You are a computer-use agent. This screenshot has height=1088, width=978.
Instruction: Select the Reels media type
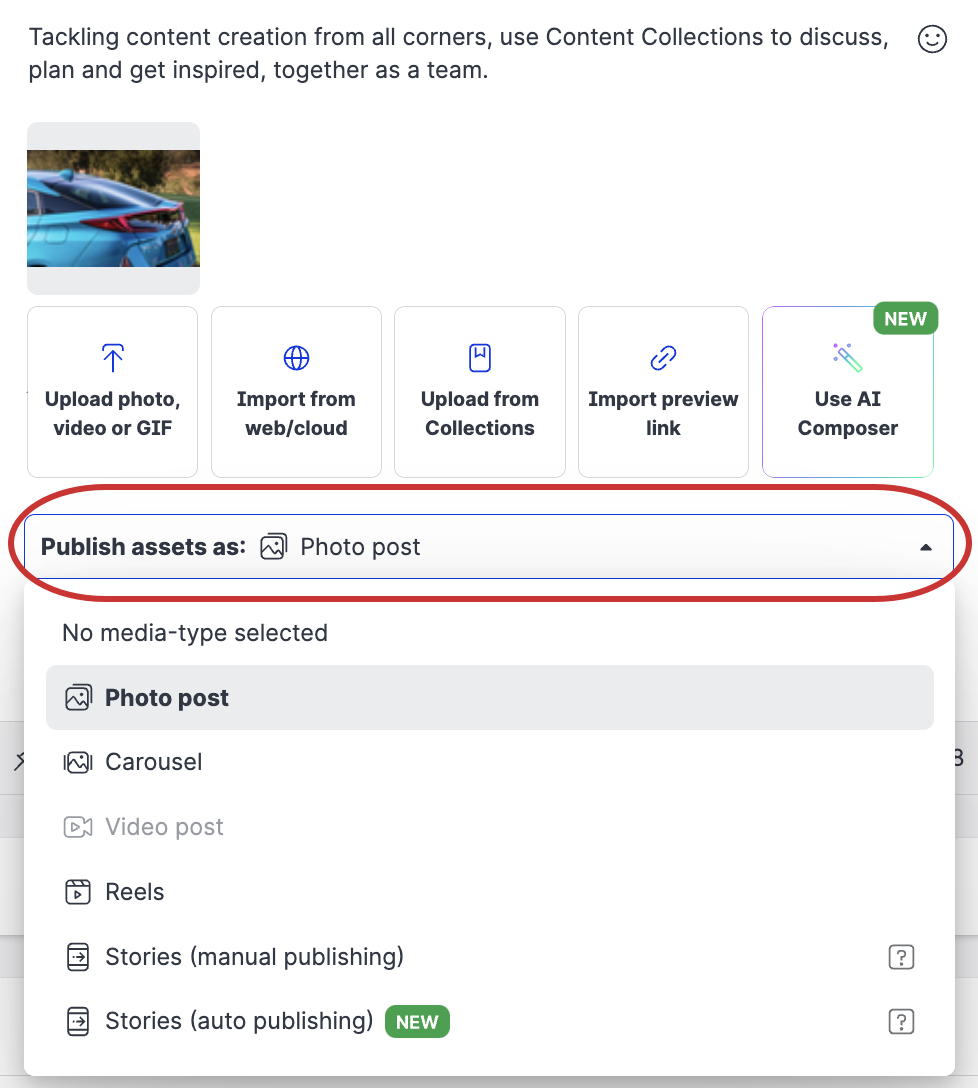point(135,891)
